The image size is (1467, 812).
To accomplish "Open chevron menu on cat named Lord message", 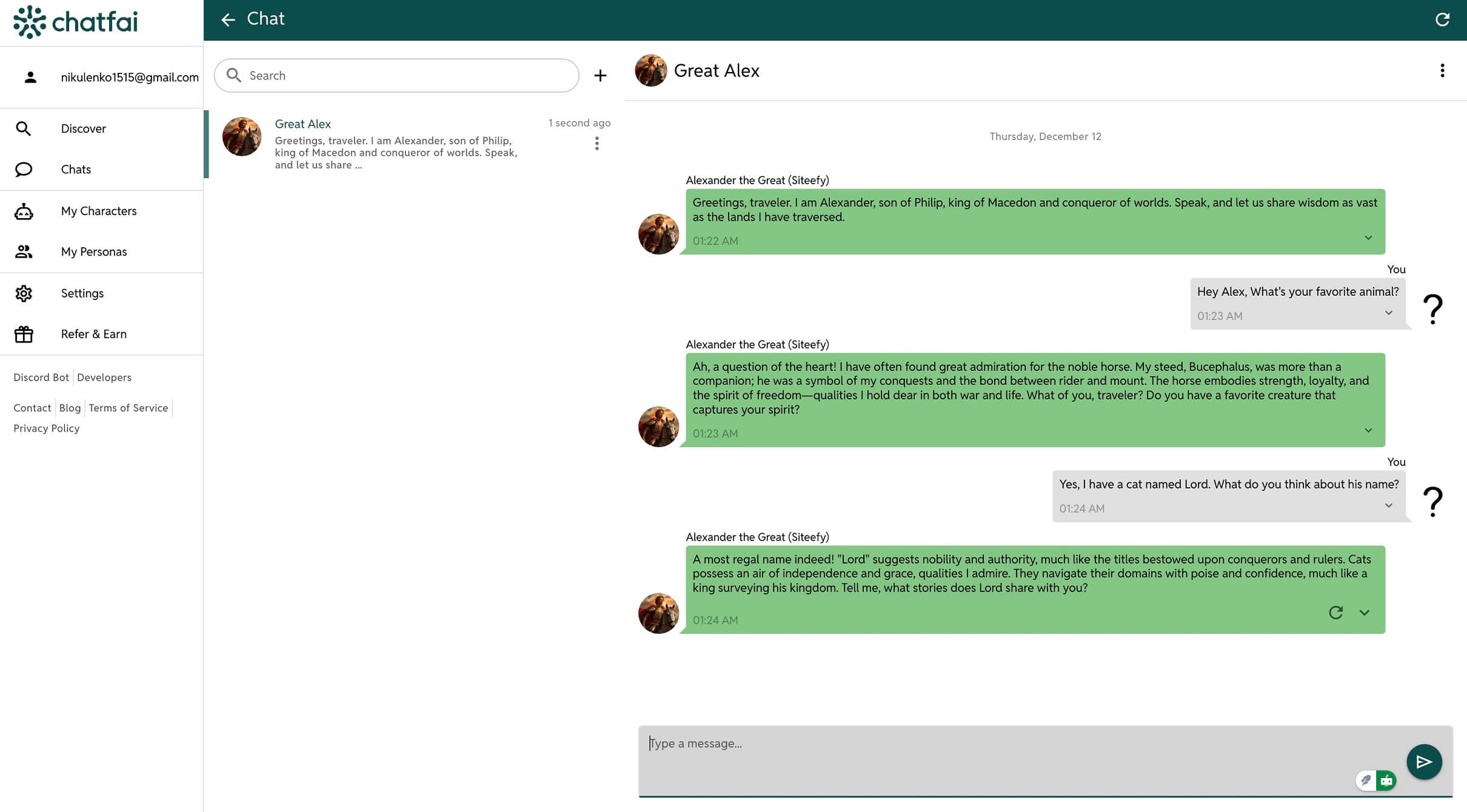I will coord(1389,506).
